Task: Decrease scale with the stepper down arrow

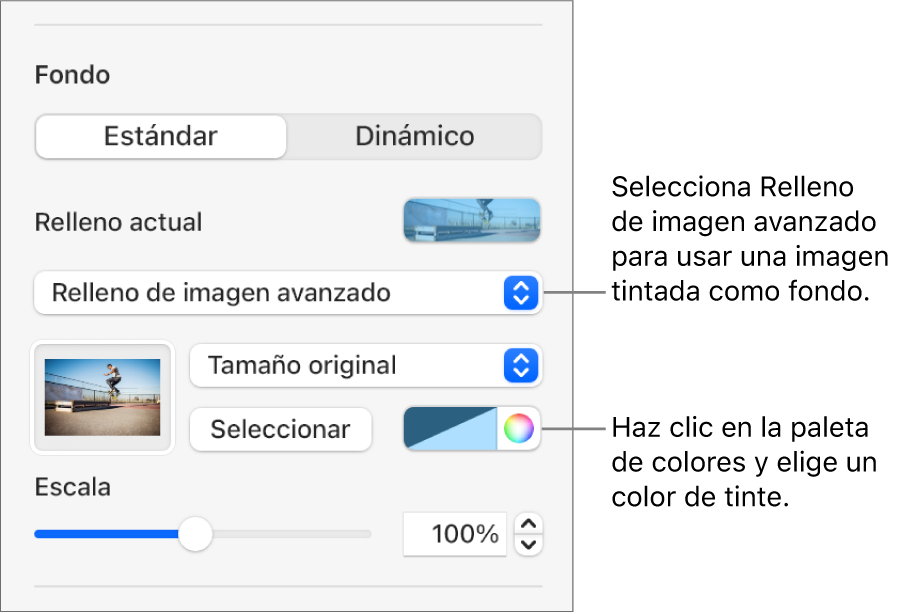Action: point(531,545)
